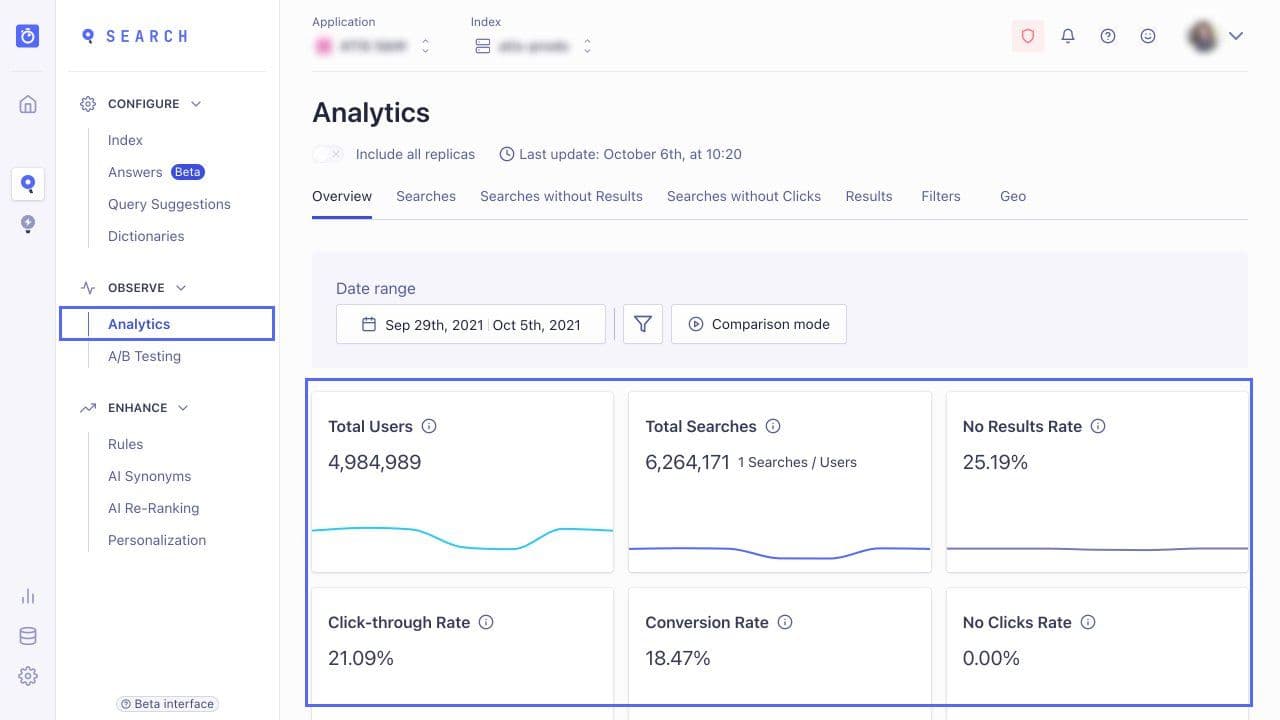Click info icon next to No Clicks Rate
Viewport: 1280px width, 720px height.
tap(1088, 622)
